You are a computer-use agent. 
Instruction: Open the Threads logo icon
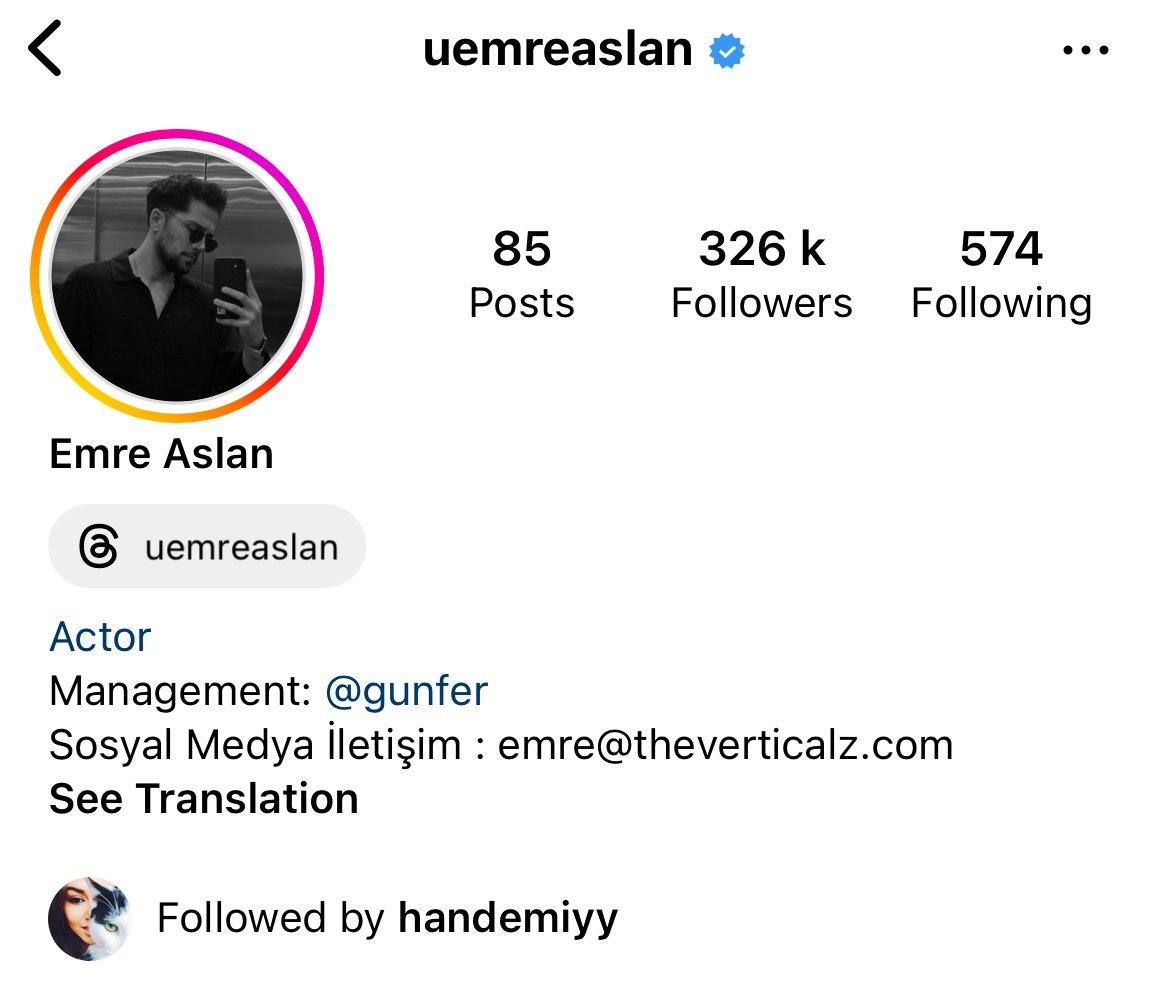[98, 546]
